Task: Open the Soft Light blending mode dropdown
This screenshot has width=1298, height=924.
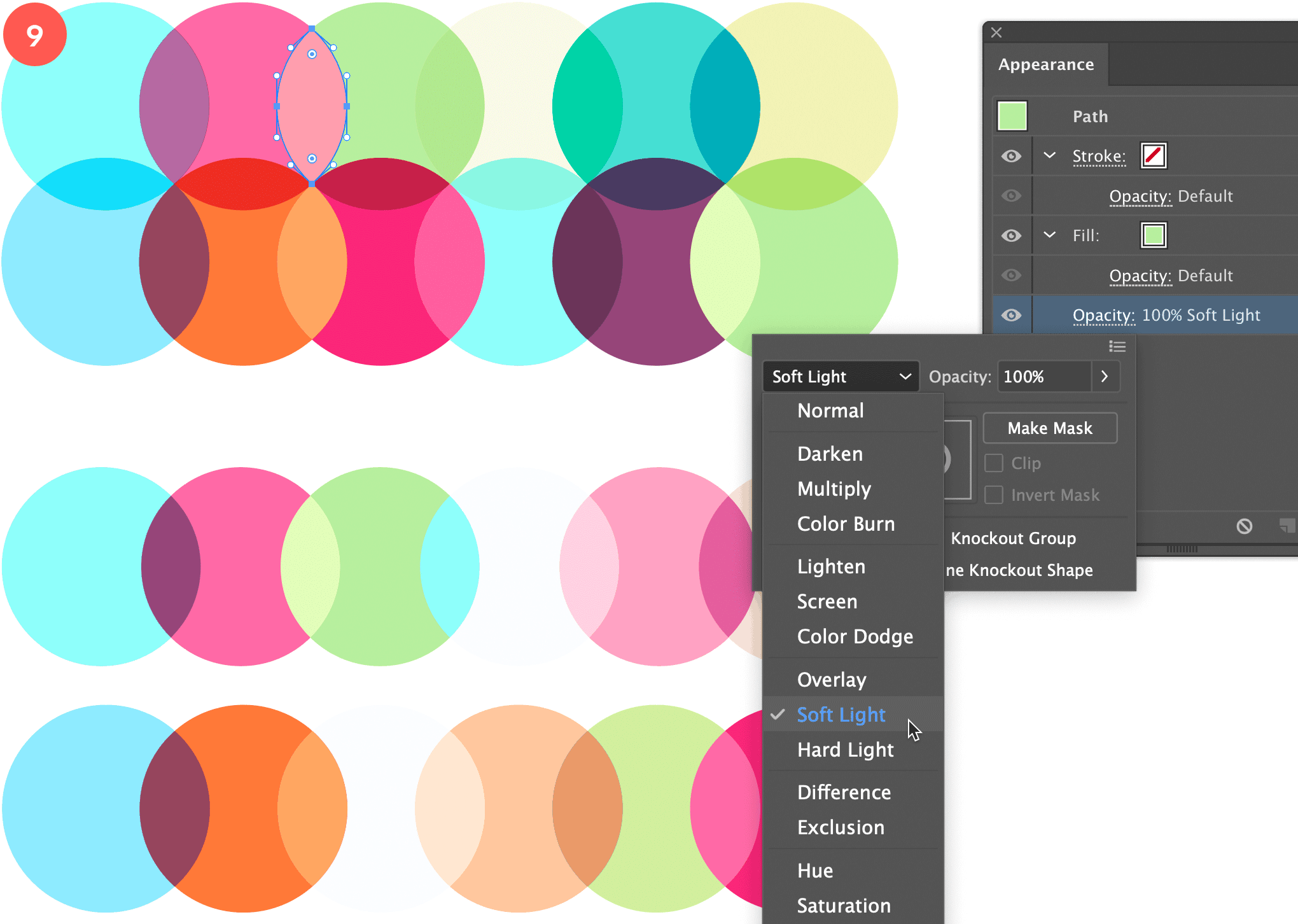Action: (x=841, y=377)
